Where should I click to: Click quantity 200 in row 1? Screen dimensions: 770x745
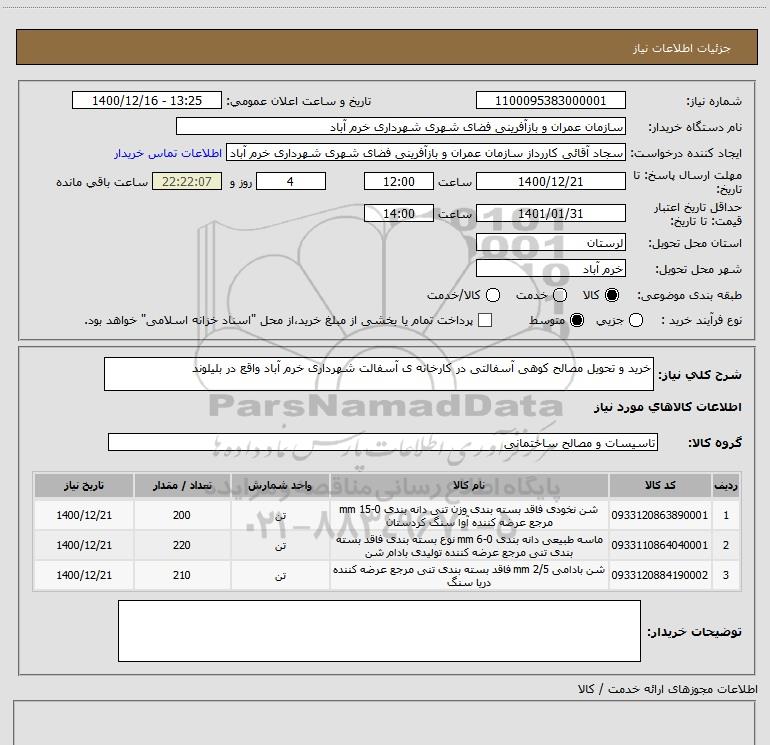click(182, 515)
